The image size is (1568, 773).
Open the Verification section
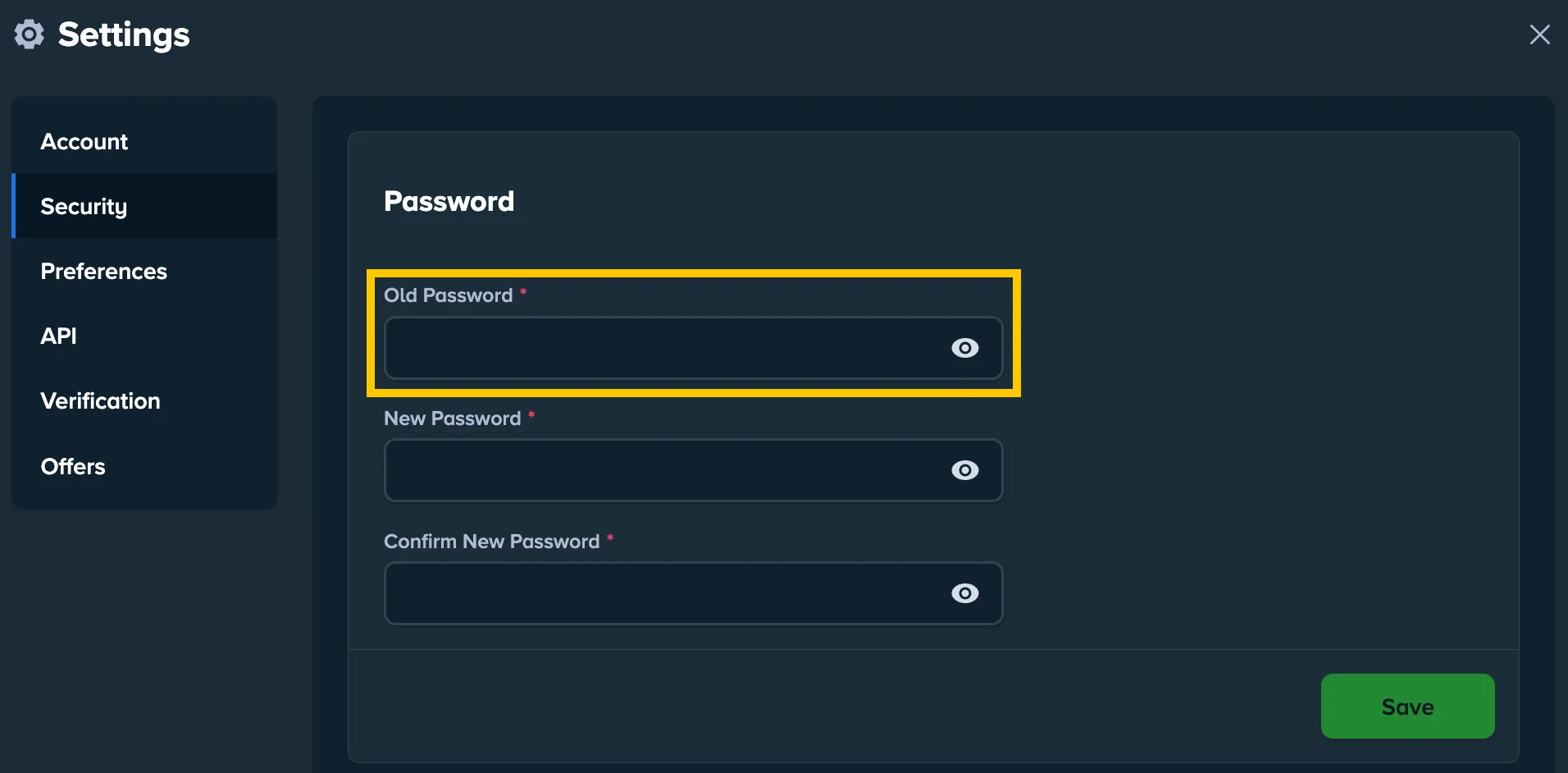coord(100,400)
